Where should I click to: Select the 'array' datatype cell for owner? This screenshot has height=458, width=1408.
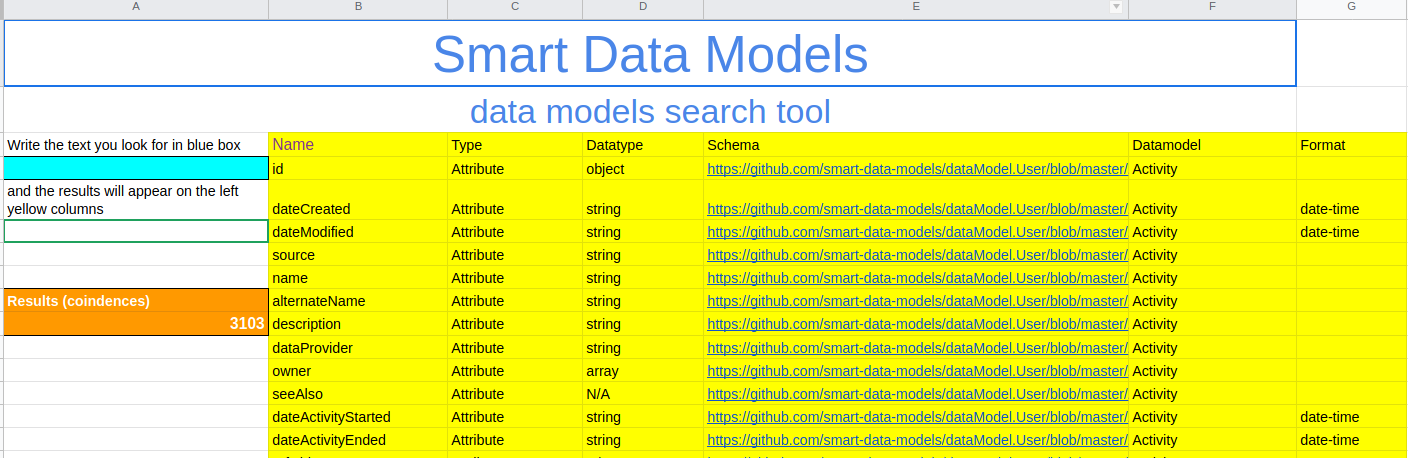[x=643, y=371]
